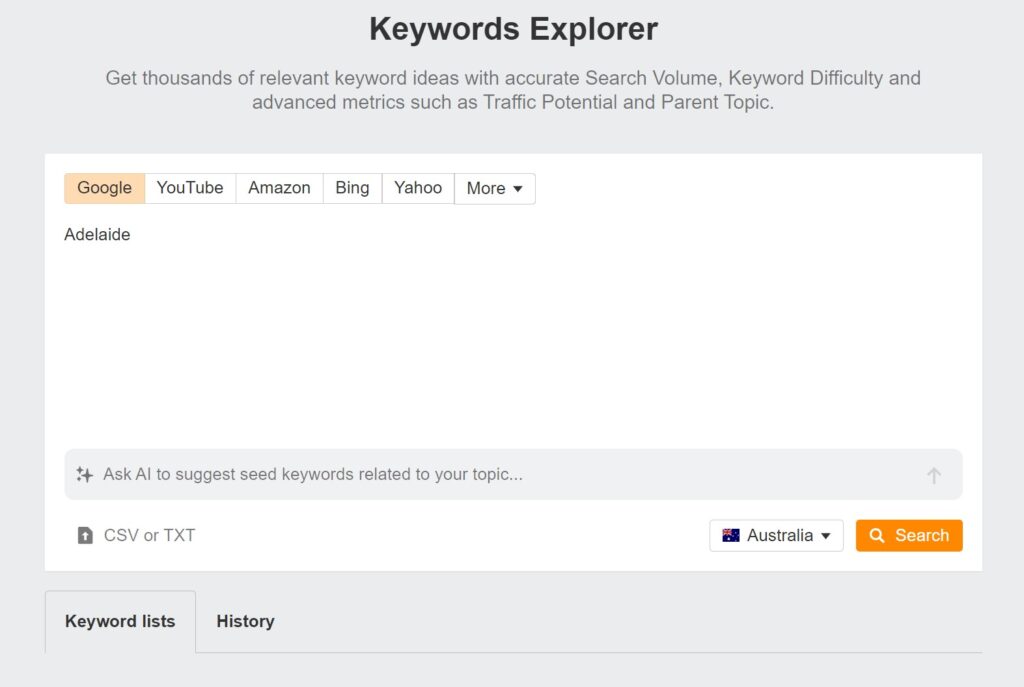
Task: Upload a CSV or TXT file
Action: [136, 535]
